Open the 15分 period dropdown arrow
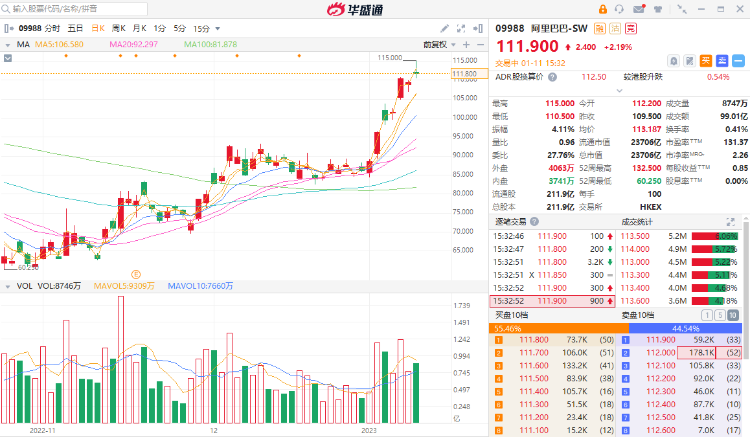The height and width of the screenshot is (437, 750). click(218, 29)
